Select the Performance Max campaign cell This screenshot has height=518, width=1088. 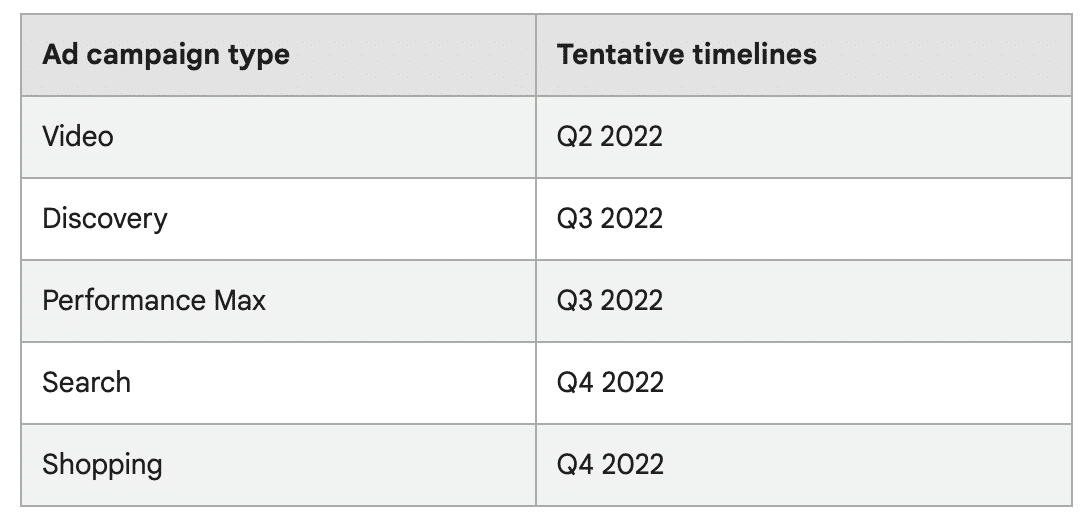pos(154,300)
